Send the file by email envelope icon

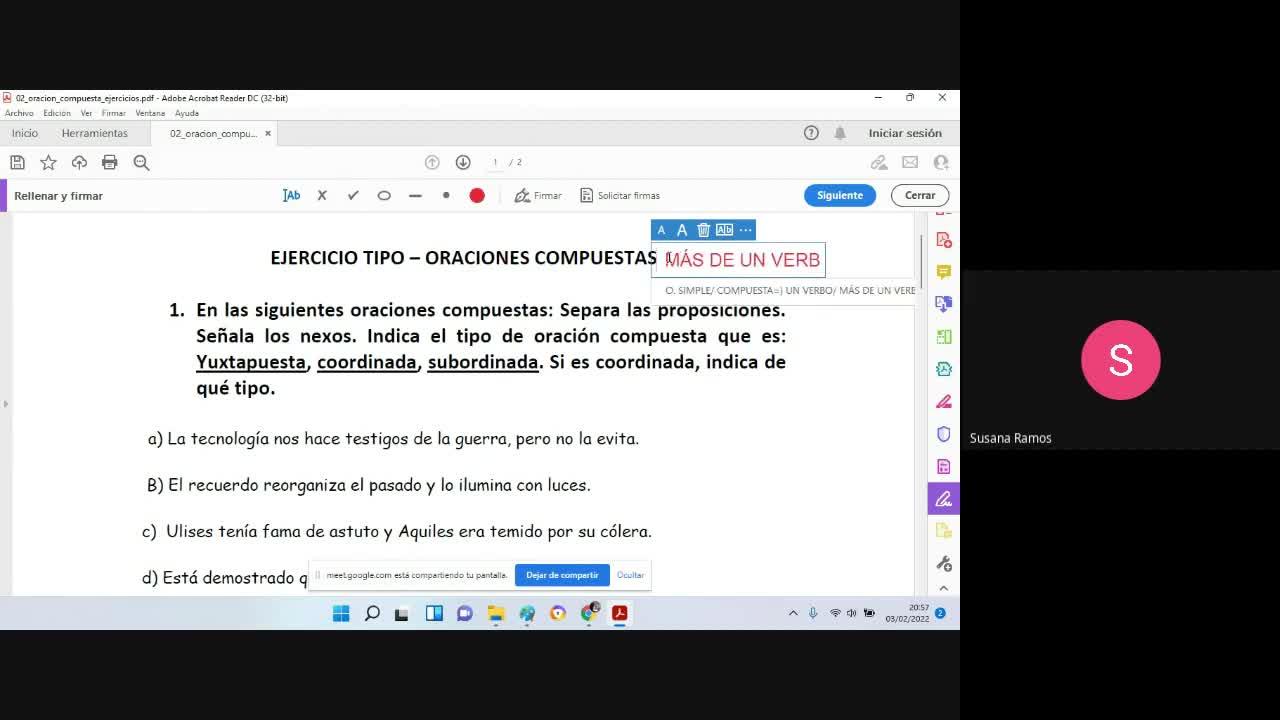(910, 162)
